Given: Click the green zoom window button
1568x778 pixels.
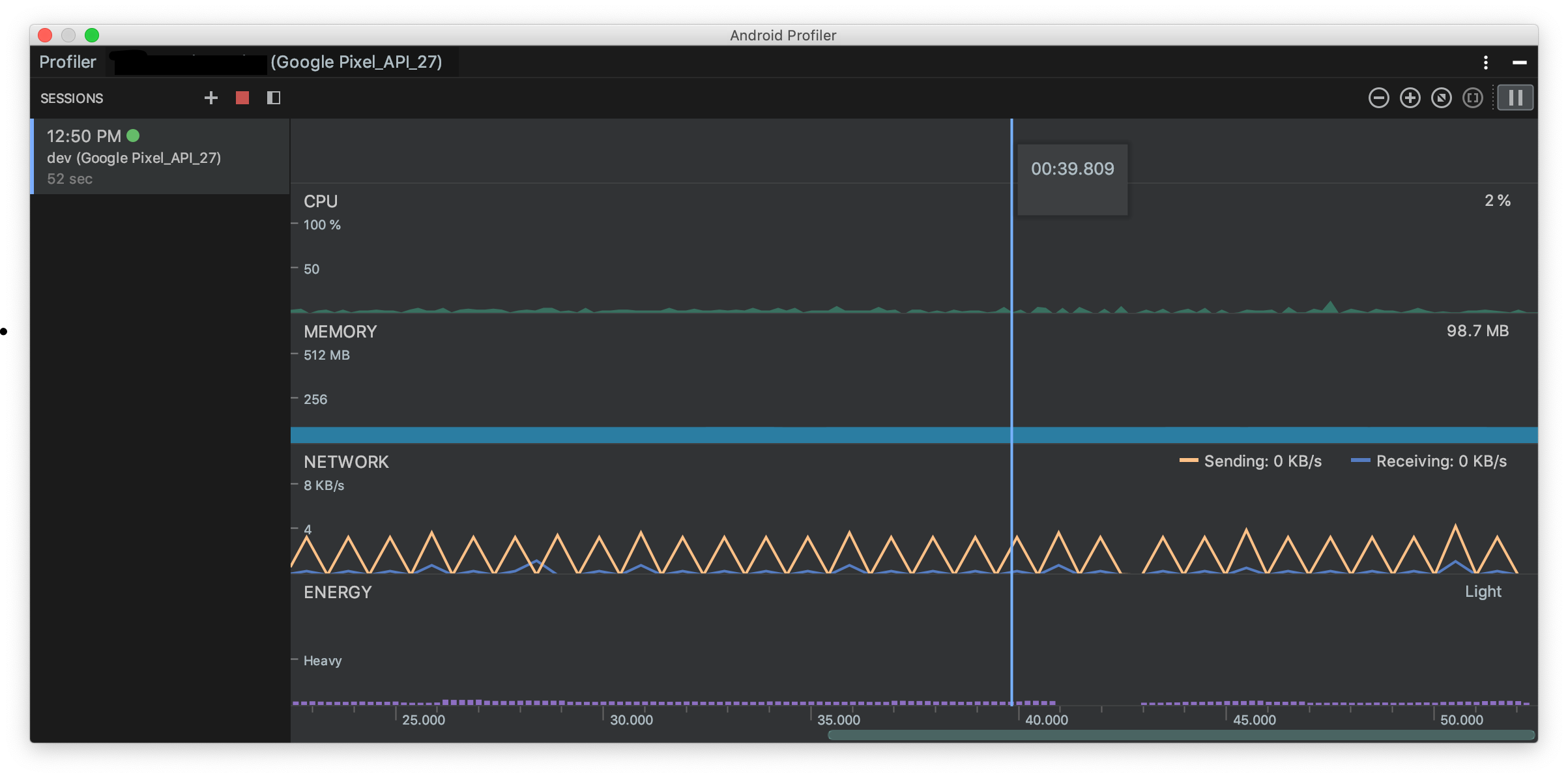Looking at the screenshot, I should point(92,35).
